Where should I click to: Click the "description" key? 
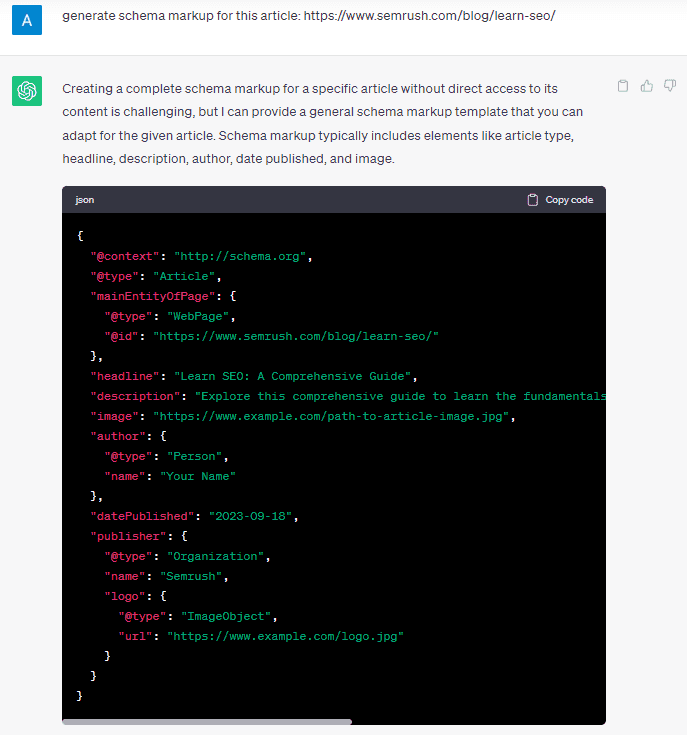point(135,397)
